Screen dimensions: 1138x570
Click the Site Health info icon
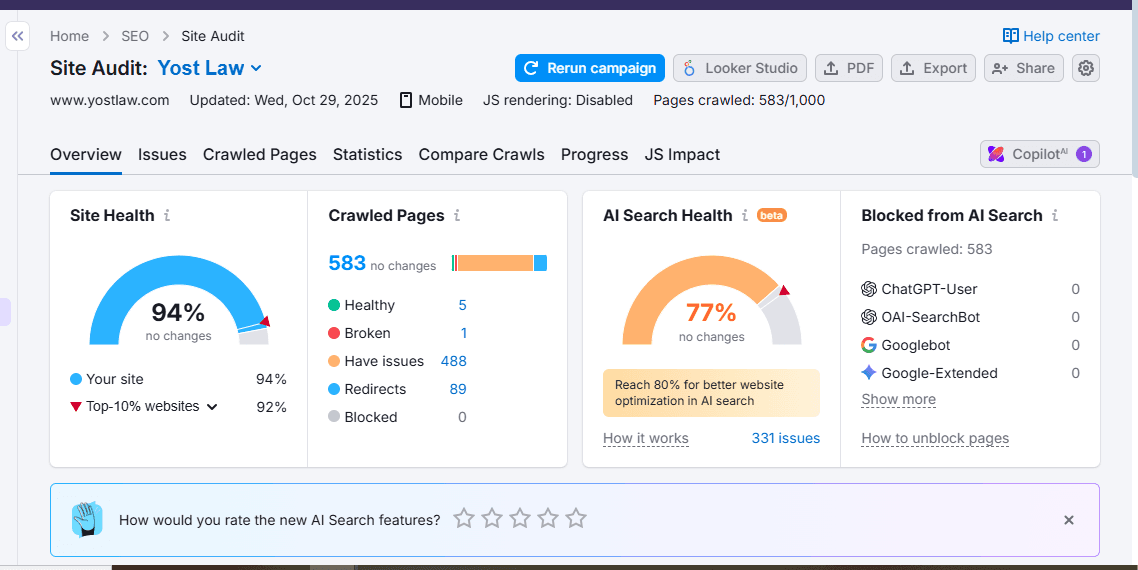[x=167, y=216]
